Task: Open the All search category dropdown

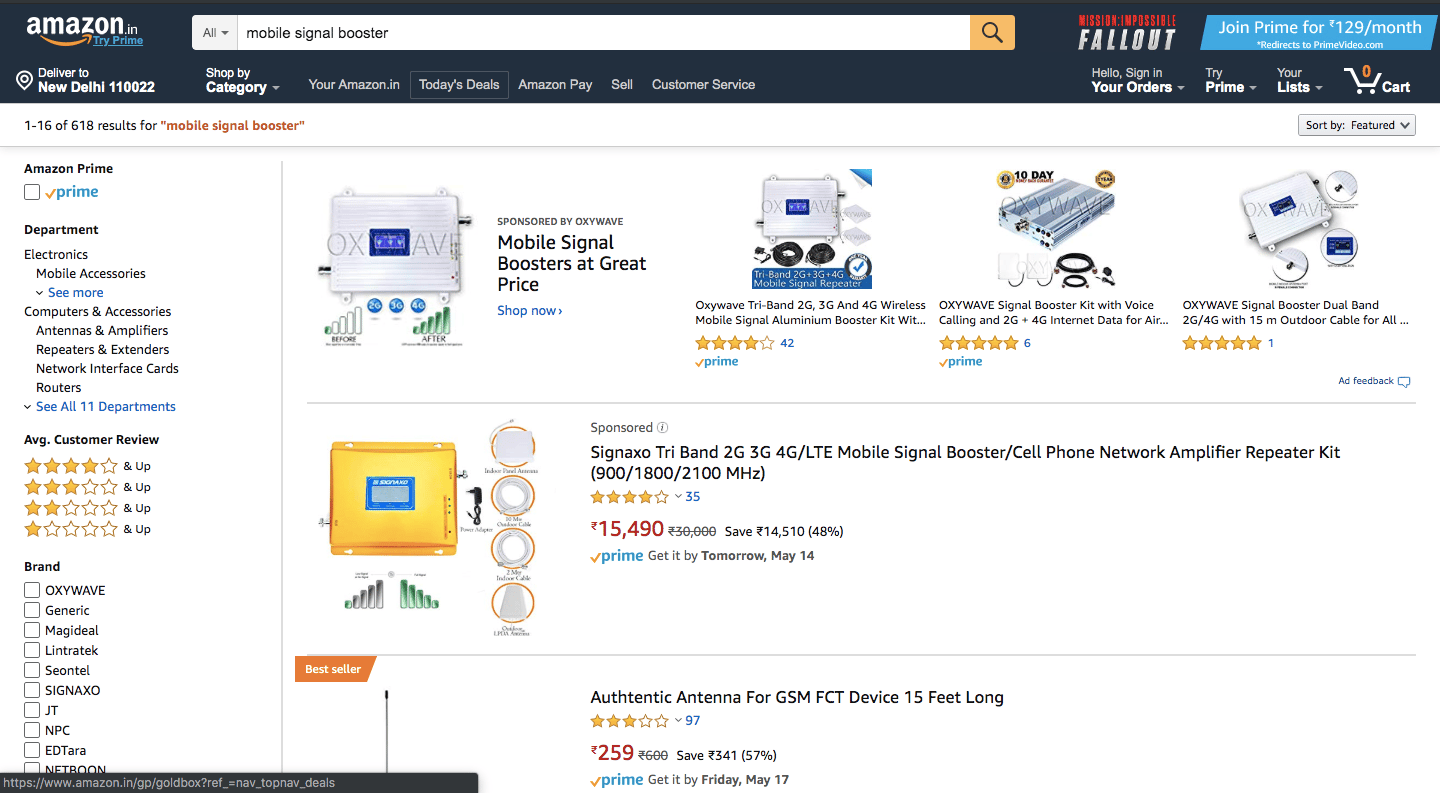Action: click(x=215, y=33)
